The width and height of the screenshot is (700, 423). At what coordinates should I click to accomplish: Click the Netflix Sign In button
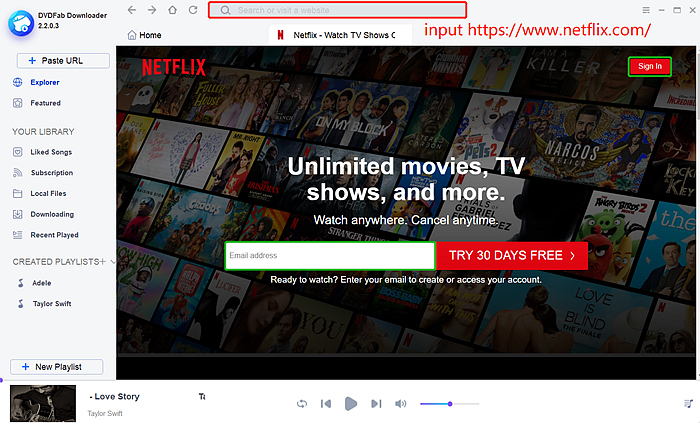tap(649, 66)
